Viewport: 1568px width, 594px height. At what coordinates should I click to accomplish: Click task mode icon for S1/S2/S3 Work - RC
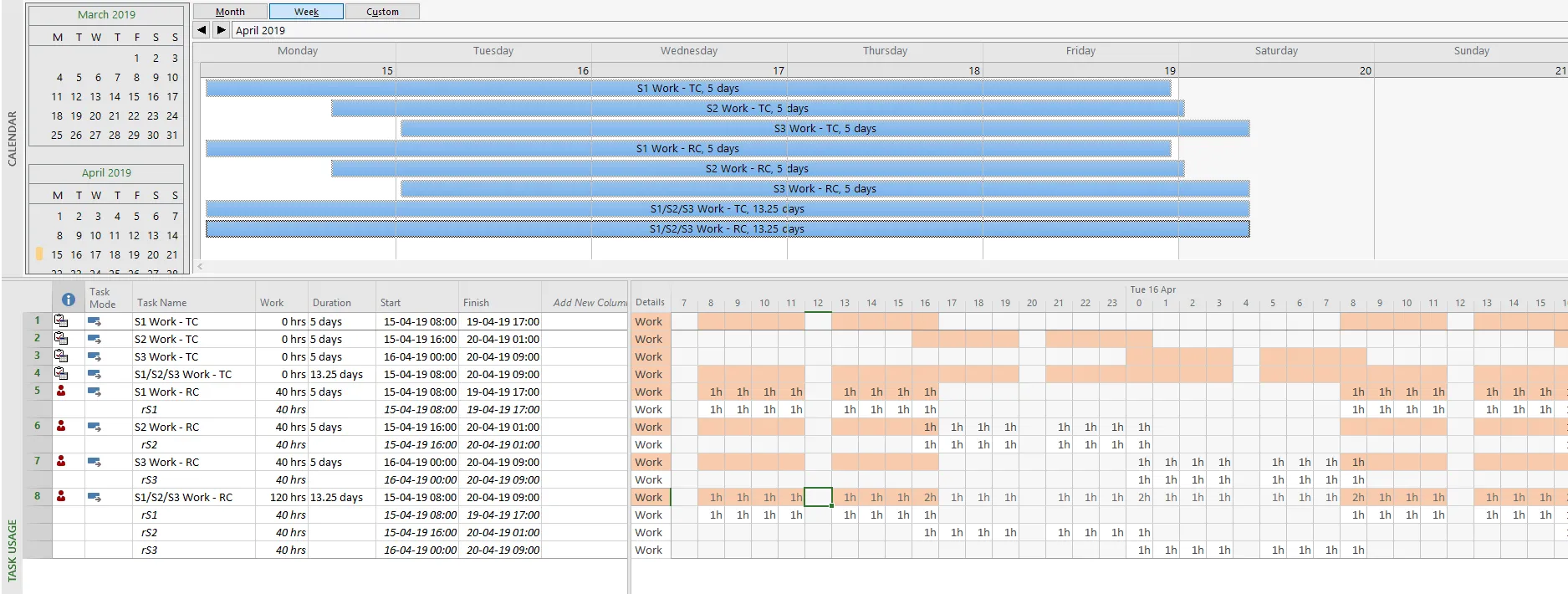tap(94, 497)
